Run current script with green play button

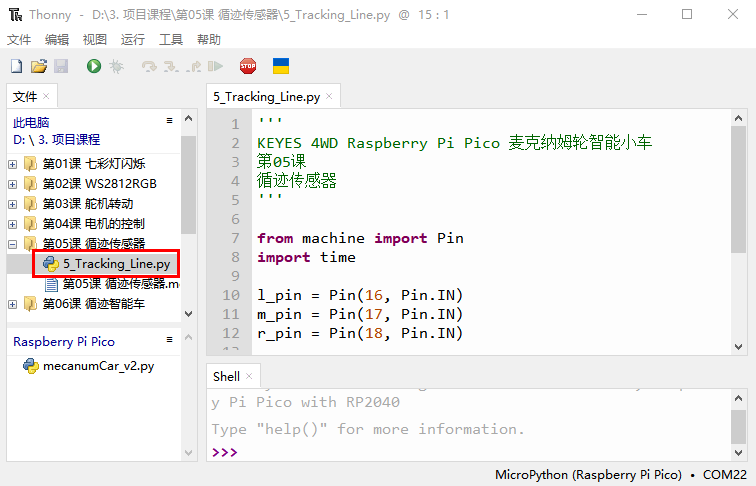(94, 66)
